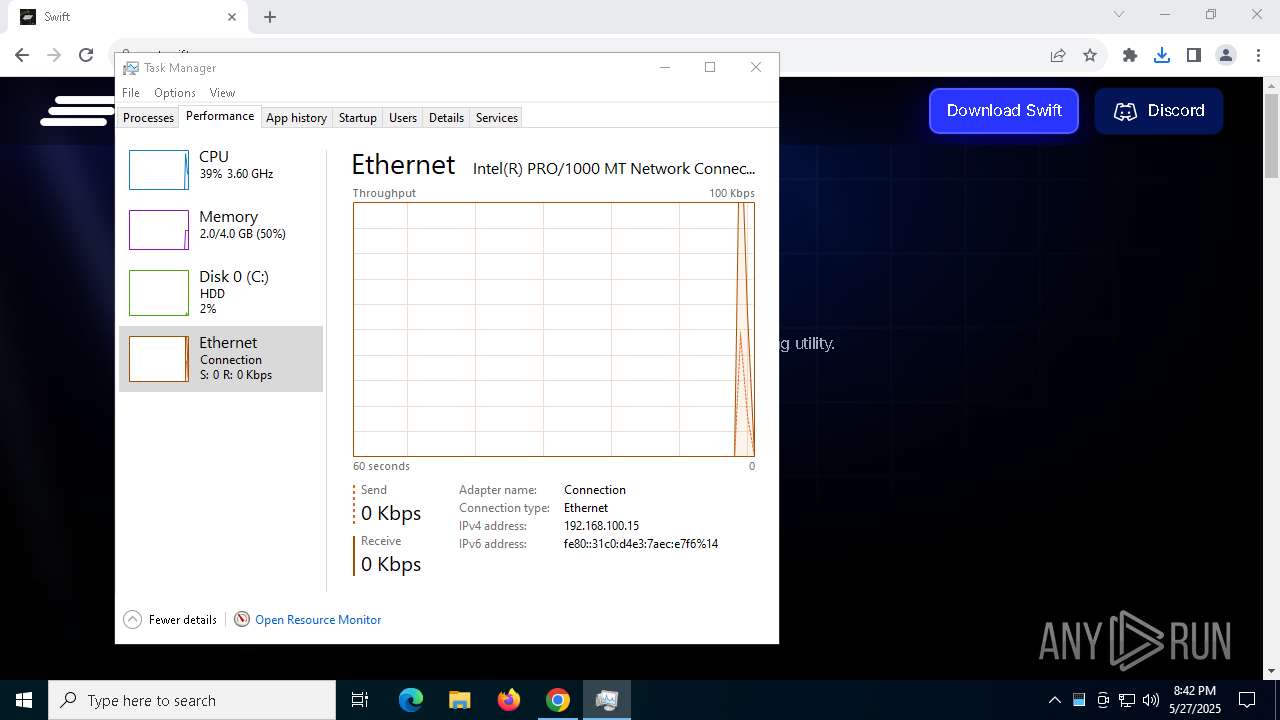The height and width of the screenshot is (720, 1280).
Task: Click the Resource Monitor gauge icon
Action: pyautogui.click(x=242, y=620)
